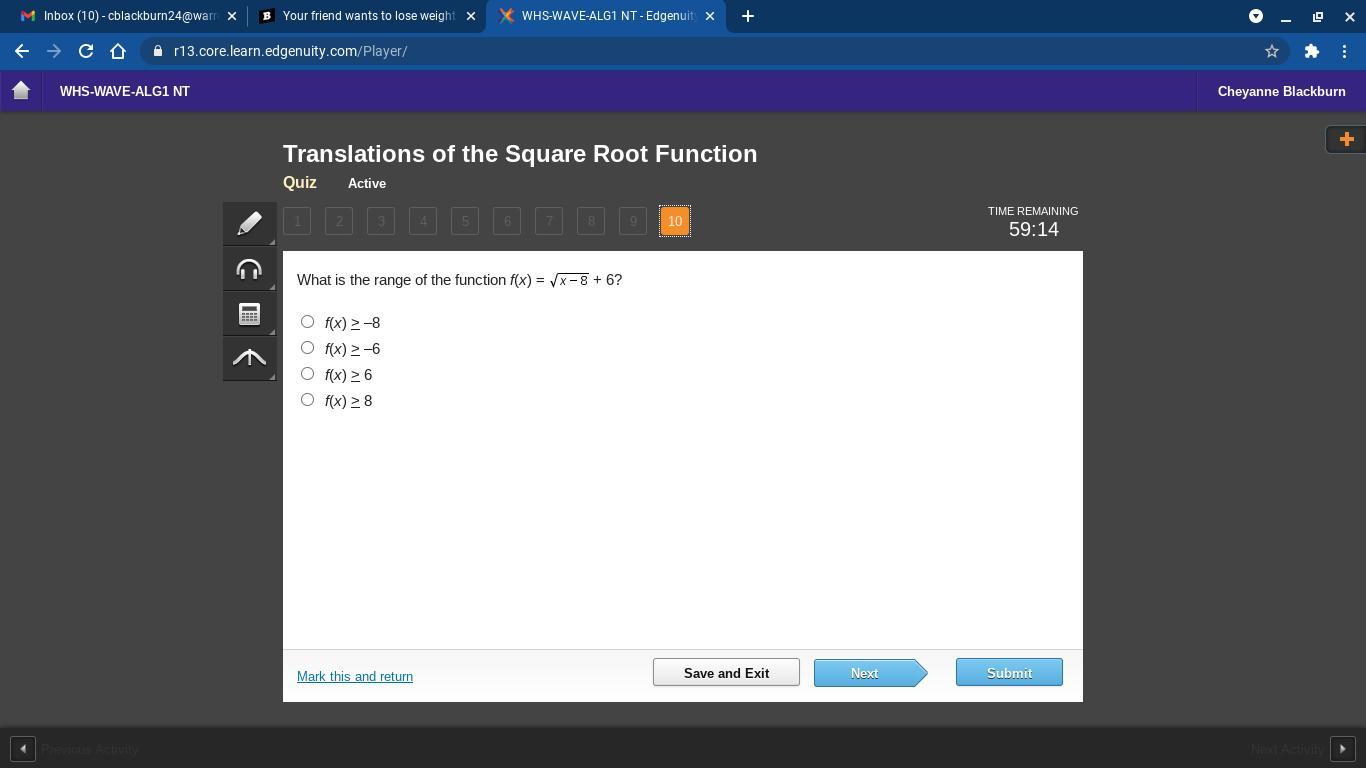Select the pencil highlighter tool

249,223
